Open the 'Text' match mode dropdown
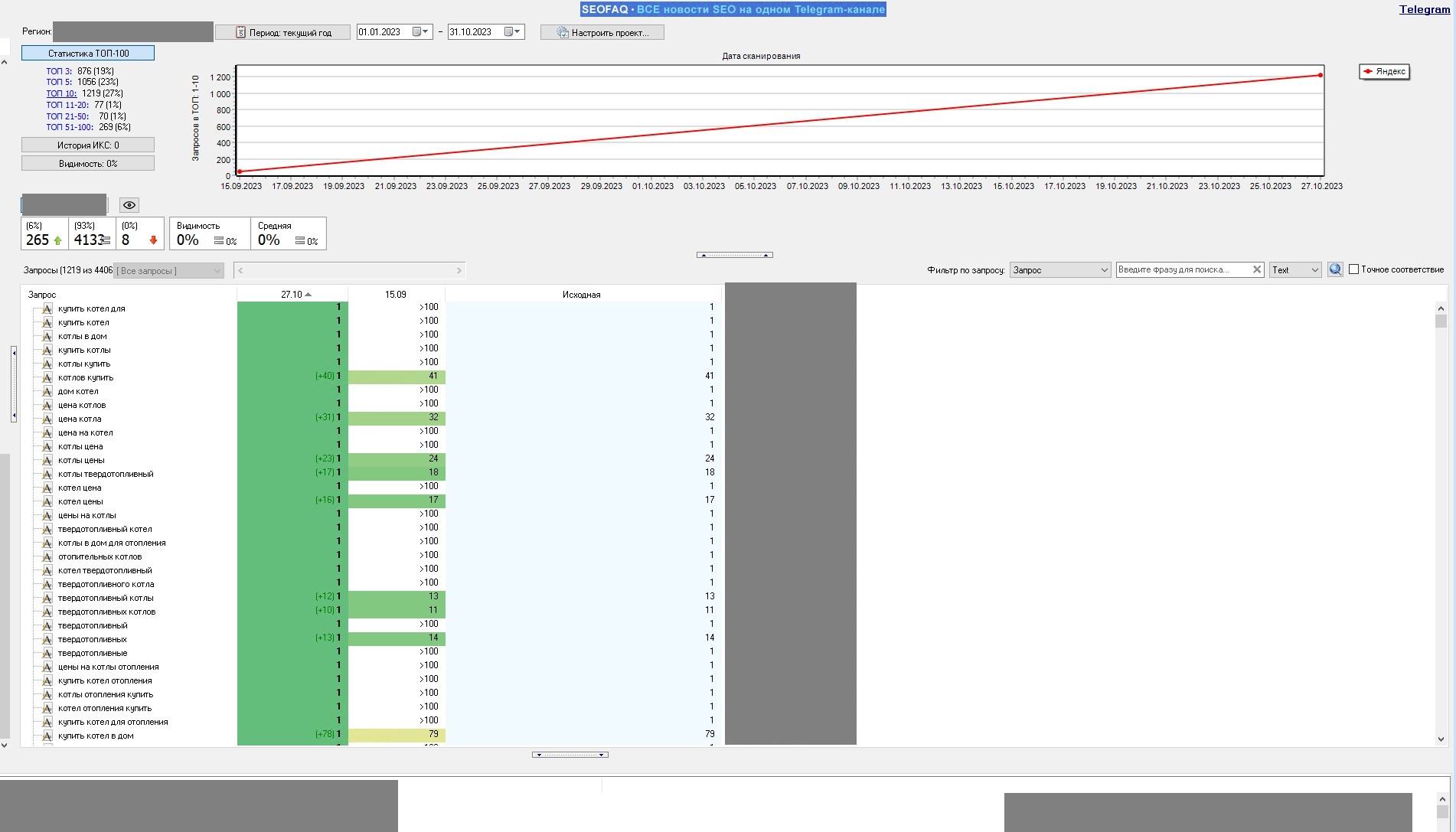 [1295, 270]
